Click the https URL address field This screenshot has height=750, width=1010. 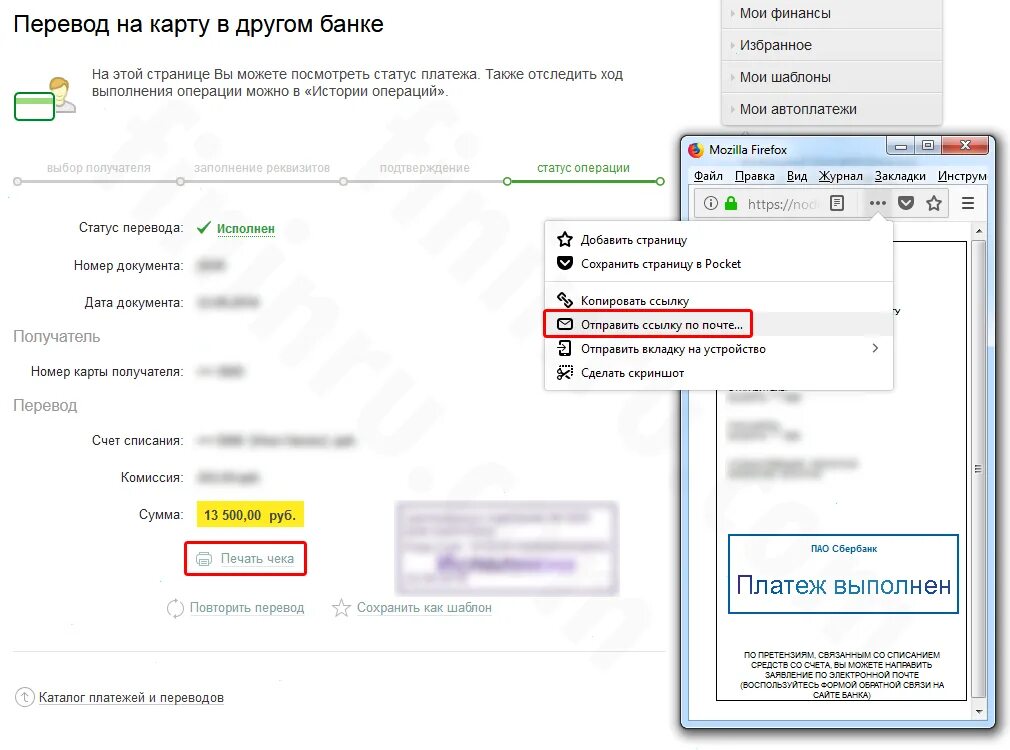tap(781, 204)
